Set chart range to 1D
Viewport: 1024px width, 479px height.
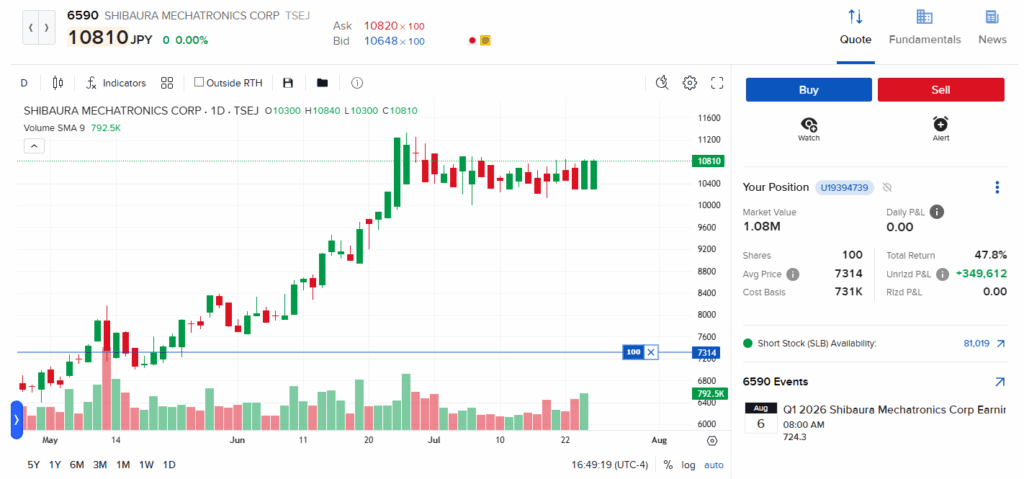click(168, 465)
